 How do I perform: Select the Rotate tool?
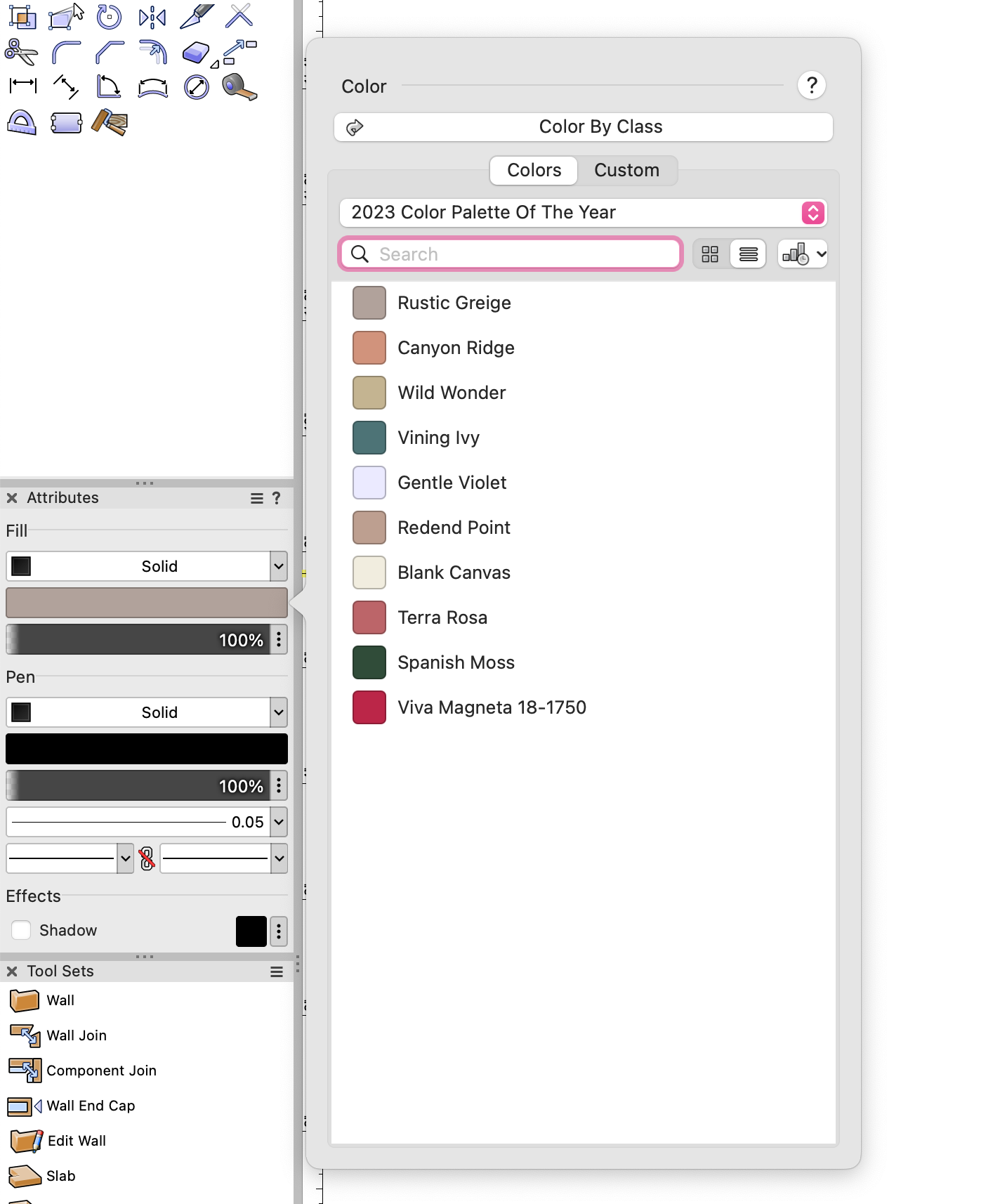point(109,16)
